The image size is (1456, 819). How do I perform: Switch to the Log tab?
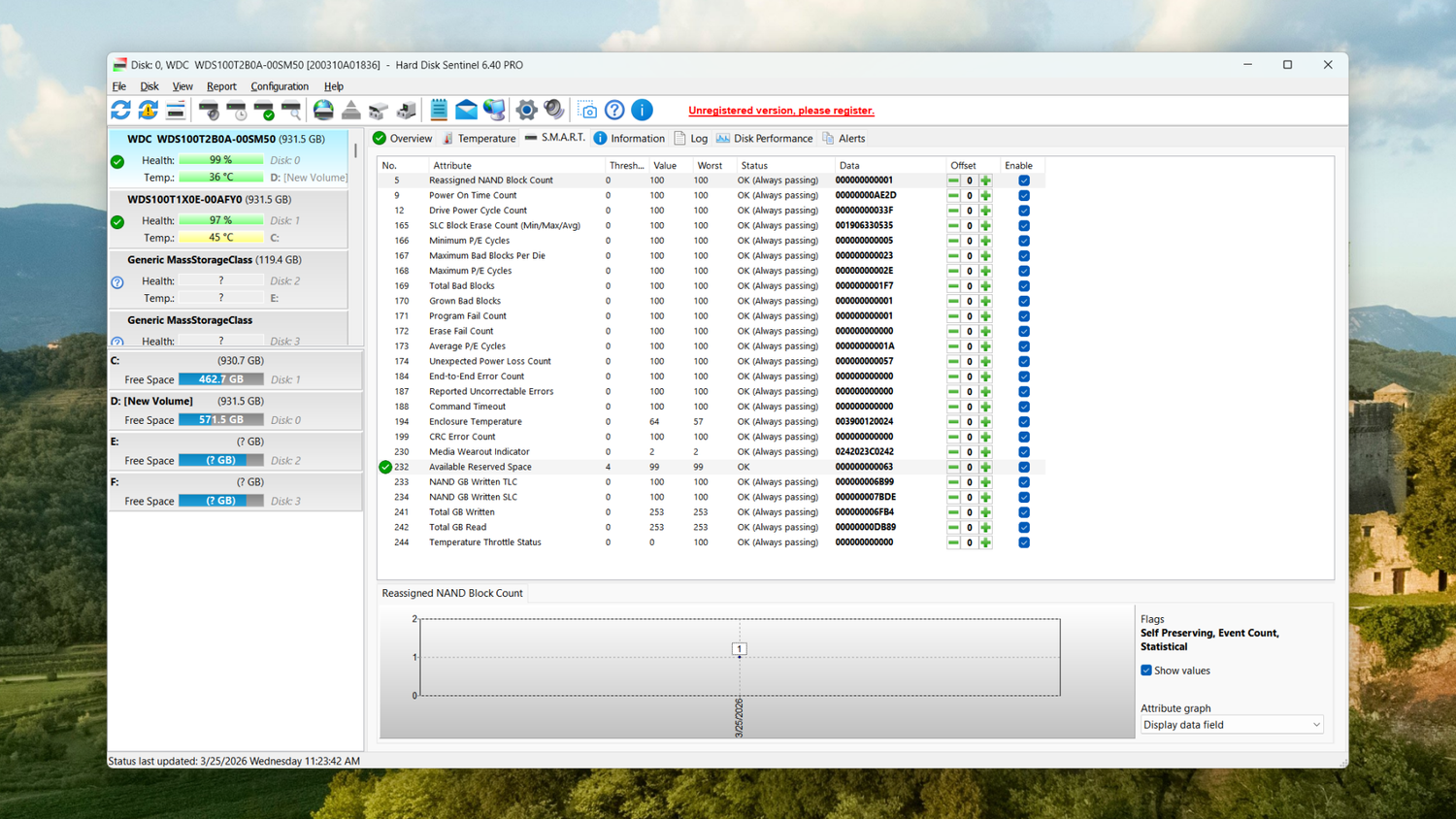tap(691, 139)
